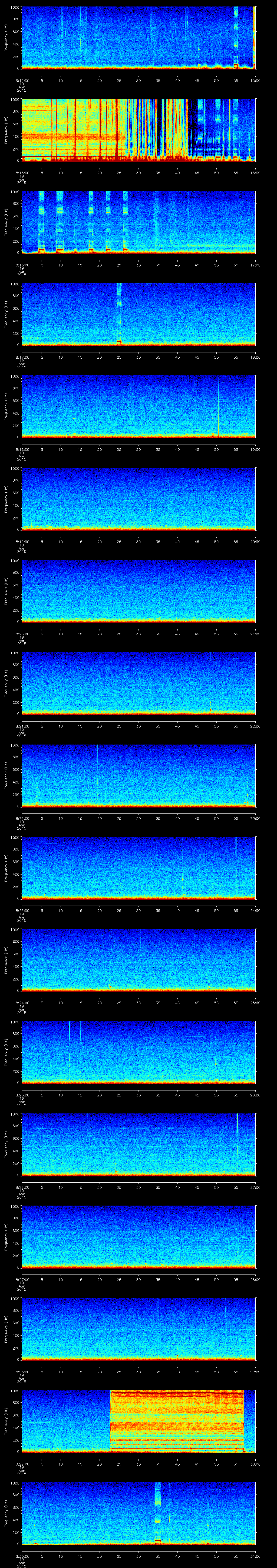Click the 8:21:00 start time label
This screenshot has width=277, height=1568.
point(21,726)
